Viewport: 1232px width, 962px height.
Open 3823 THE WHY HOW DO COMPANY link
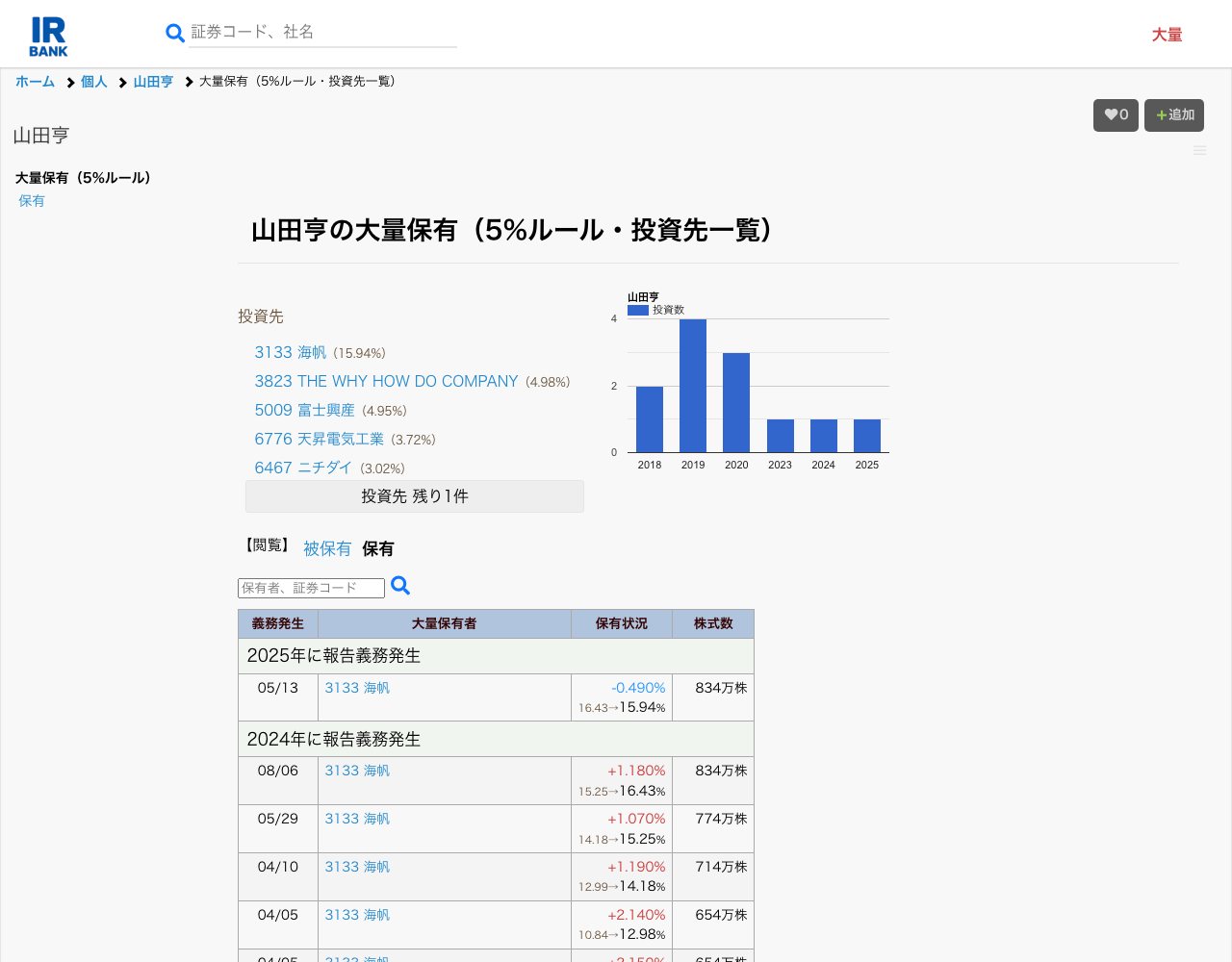tap(386, 382)
